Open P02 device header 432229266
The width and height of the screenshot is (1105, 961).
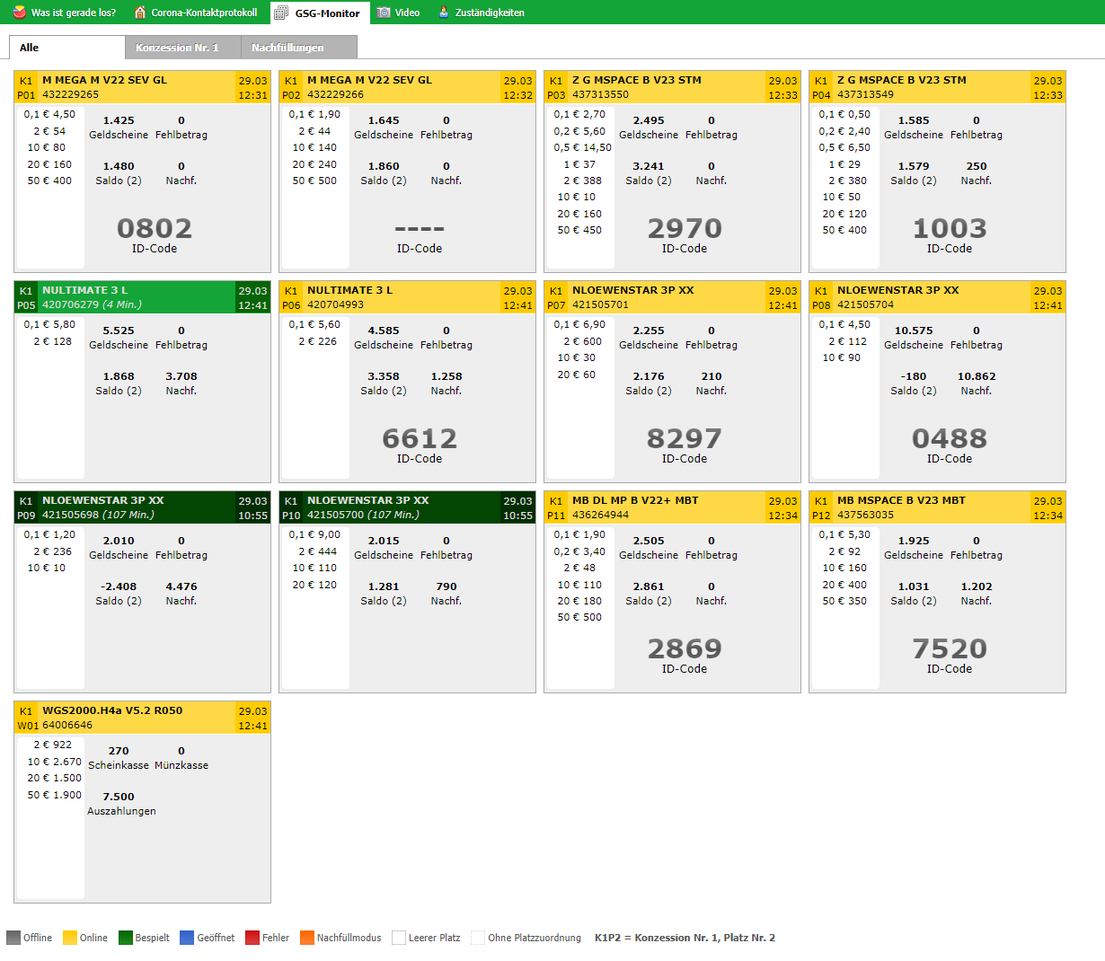(407, 87)
